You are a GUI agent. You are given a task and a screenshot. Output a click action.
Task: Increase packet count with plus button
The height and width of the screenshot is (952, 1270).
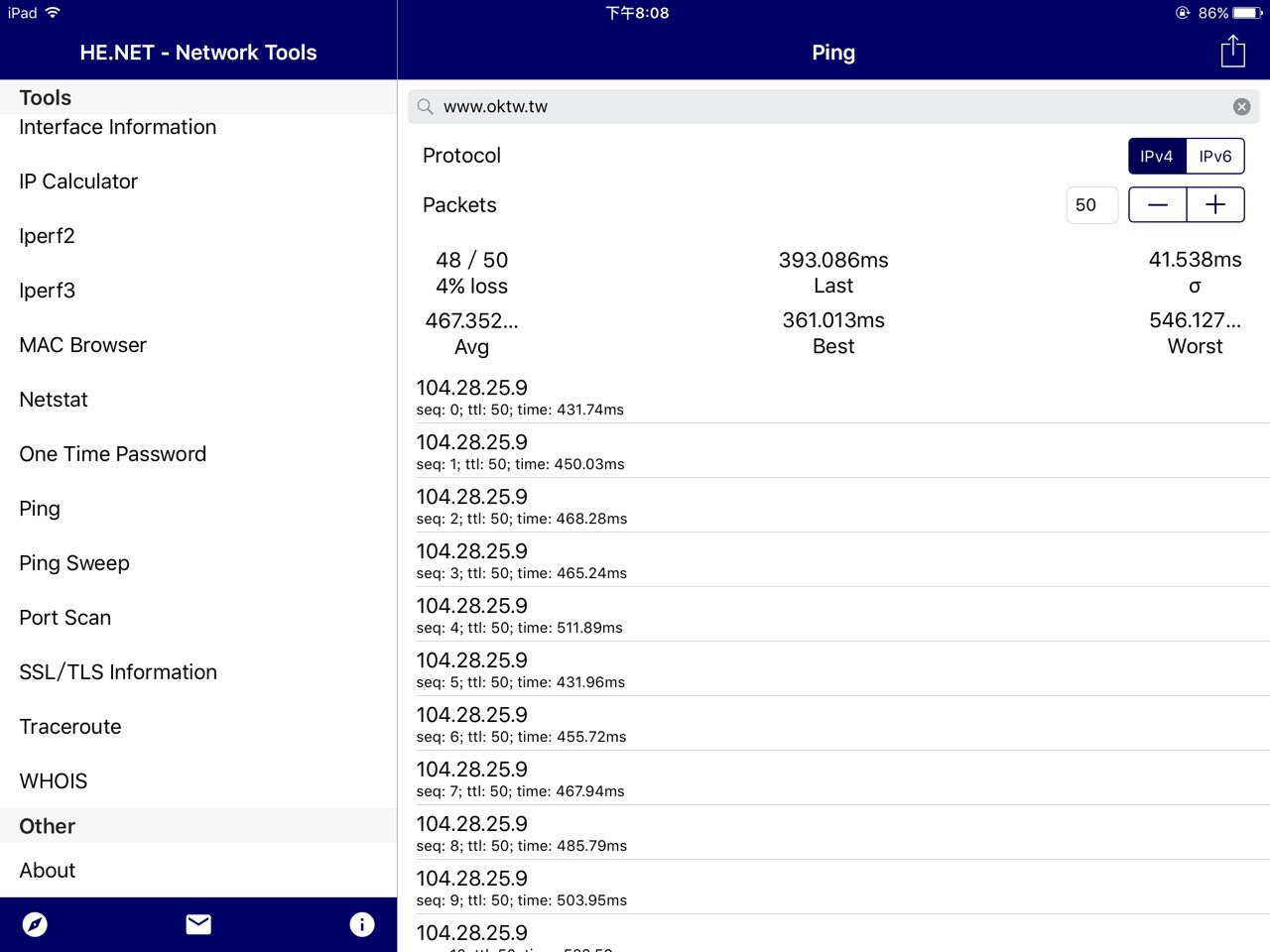click(x=1215, y=205)
